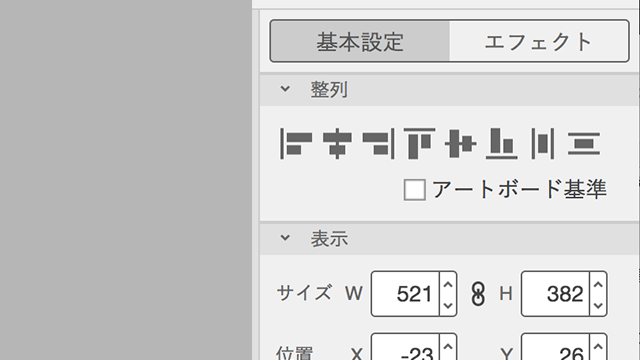Distribute vertically icon
640x360 pixels.
coord(584,143)
